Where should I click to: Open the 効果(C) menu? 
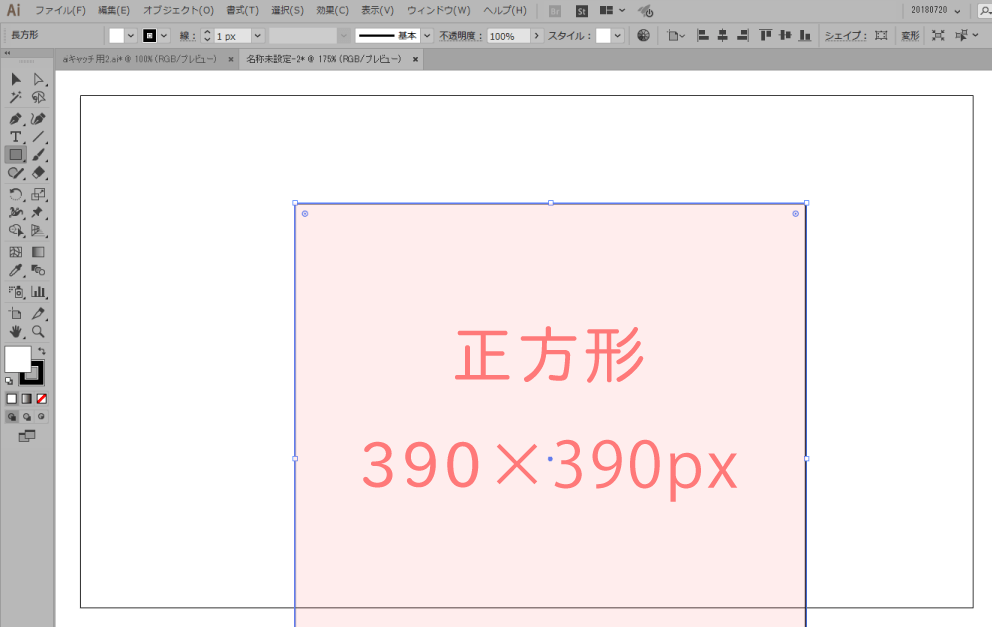pyautogui.click(x=332, y=10)
